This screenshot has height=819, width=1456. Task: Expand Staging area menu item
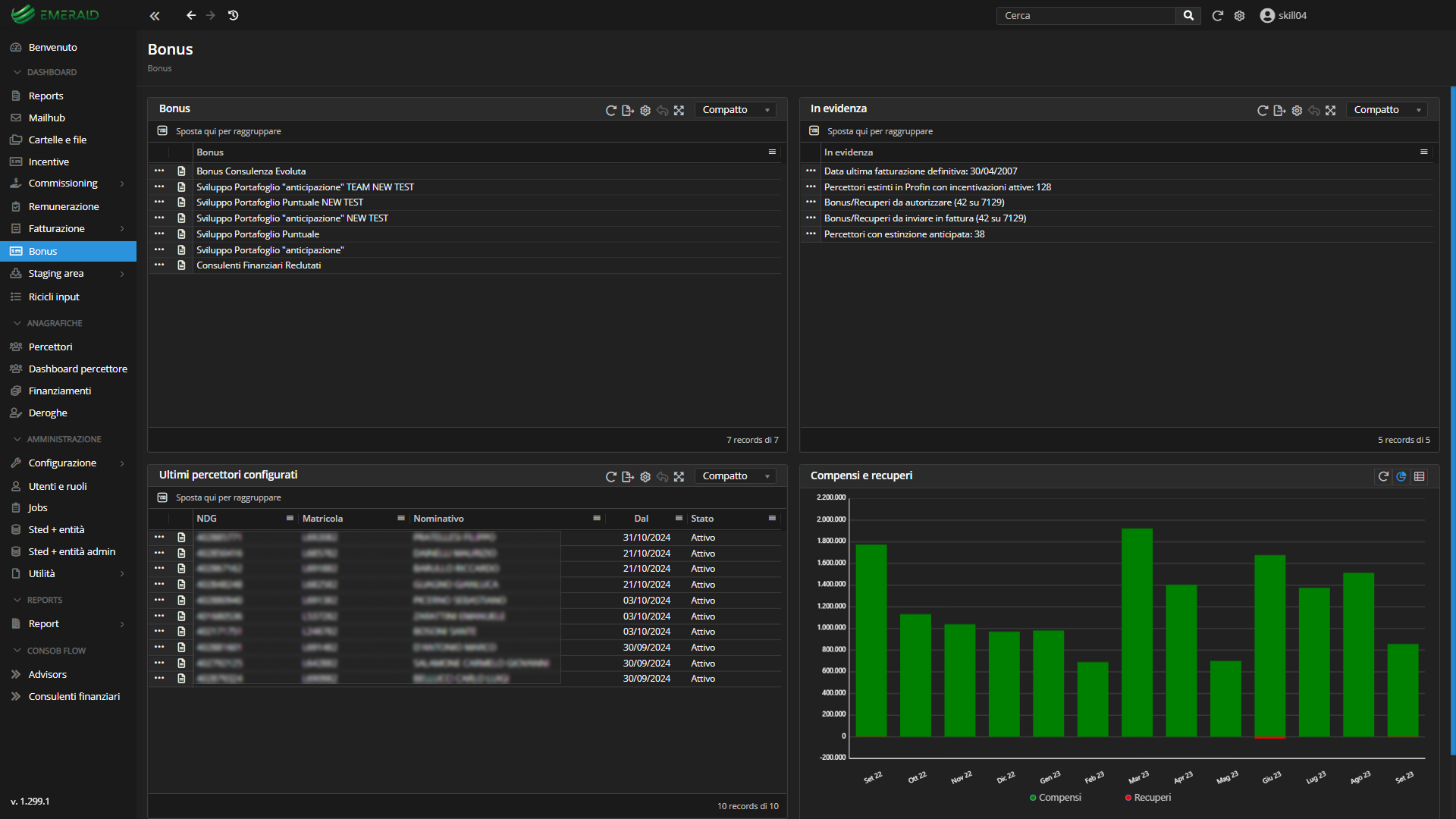coord(68,274)
